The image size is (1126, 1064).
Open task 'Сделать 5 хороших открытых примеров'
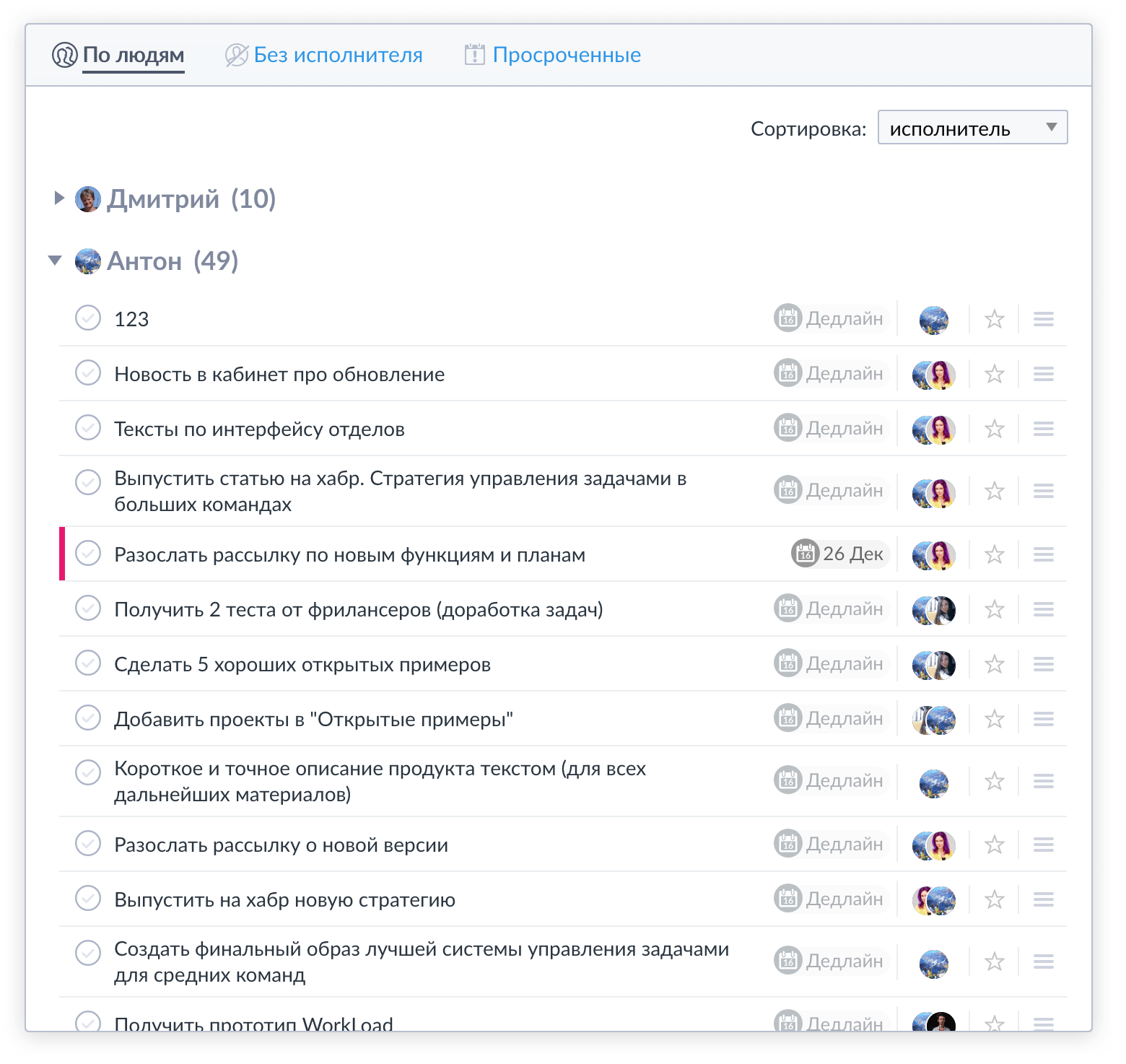pos(302,664)
